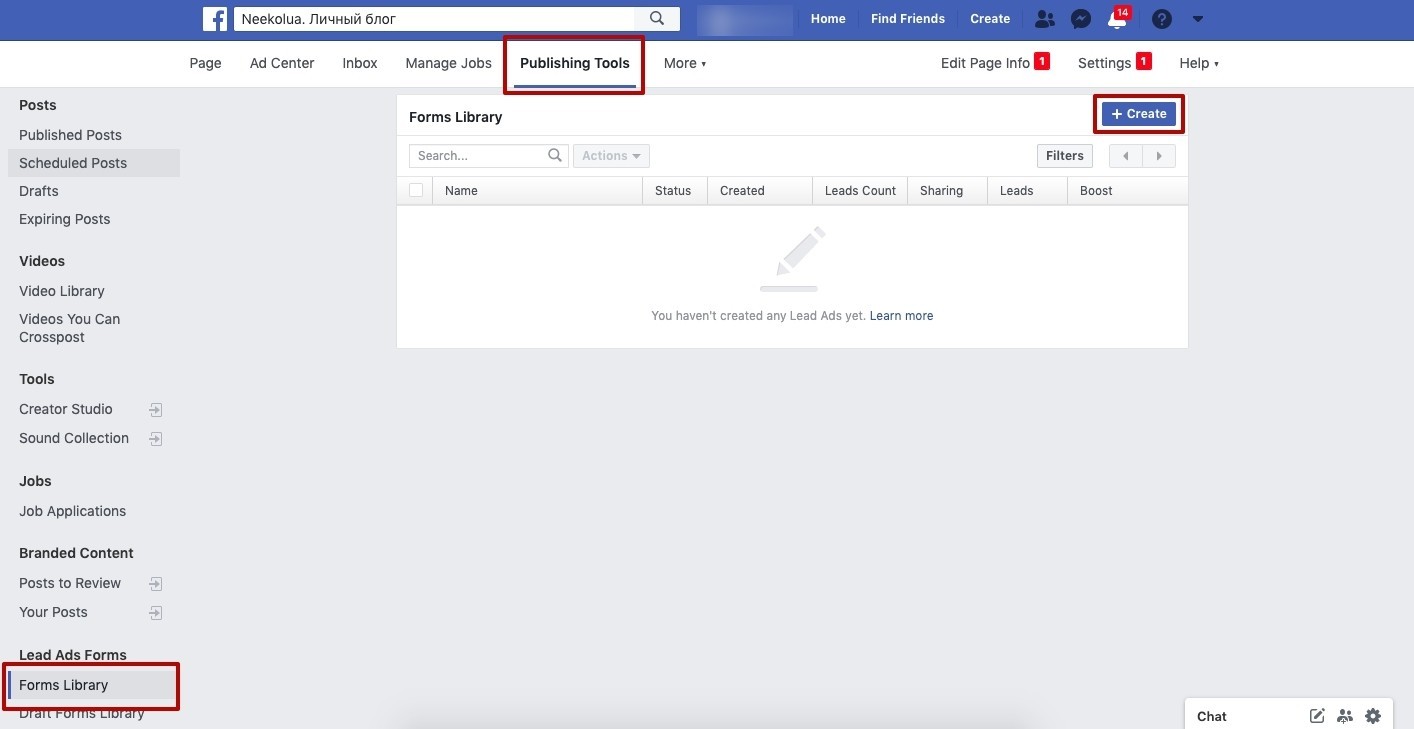This screenshot has height=729, width=1414.
Task: Open Creator Studio external link icon
Action: coord(155,410)
